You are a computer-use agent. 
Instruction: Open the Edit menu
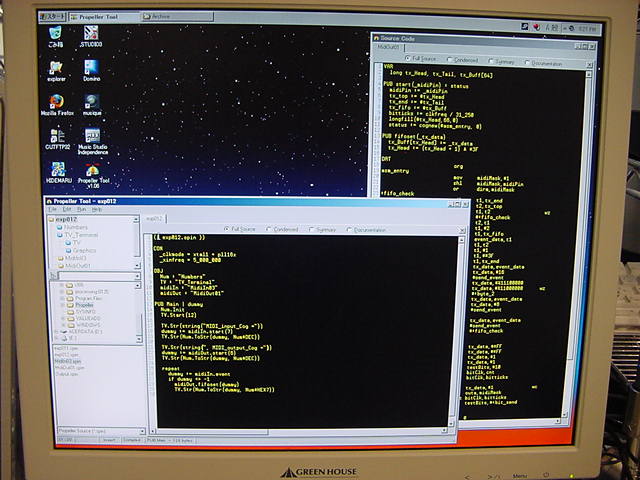click(x=67, y=209)
